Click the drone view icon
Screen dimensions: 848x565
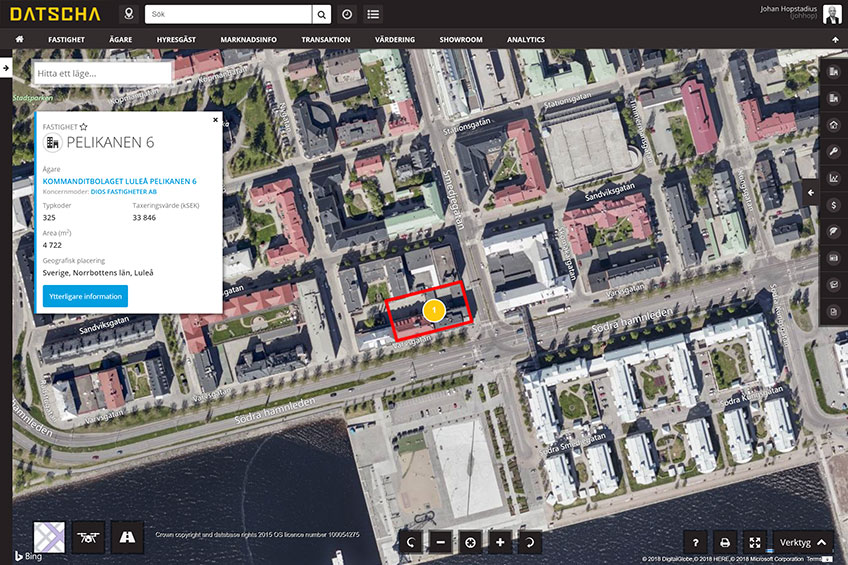[88, 537]
